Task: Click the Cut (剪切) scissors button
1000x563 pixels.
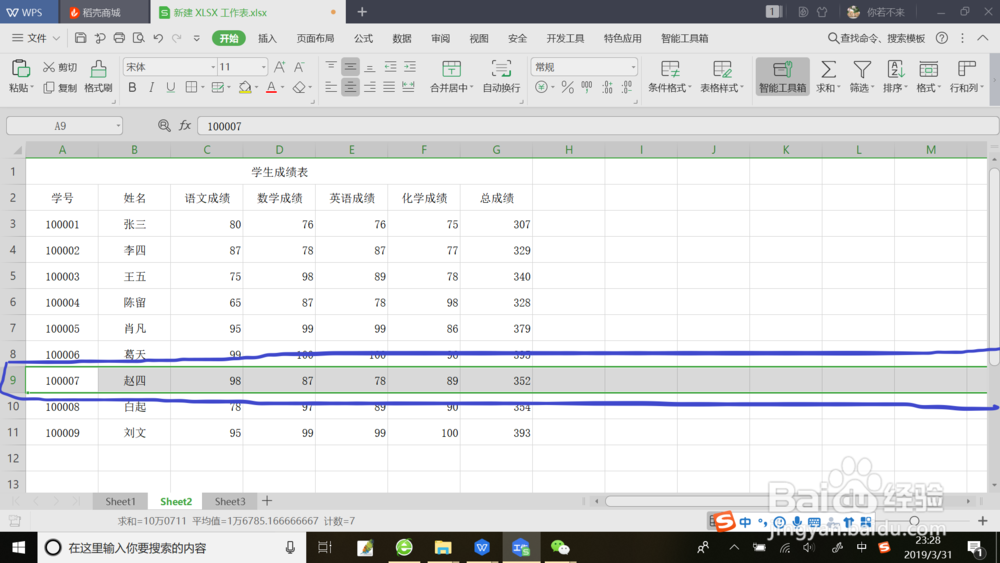Action: coord(59,68)
